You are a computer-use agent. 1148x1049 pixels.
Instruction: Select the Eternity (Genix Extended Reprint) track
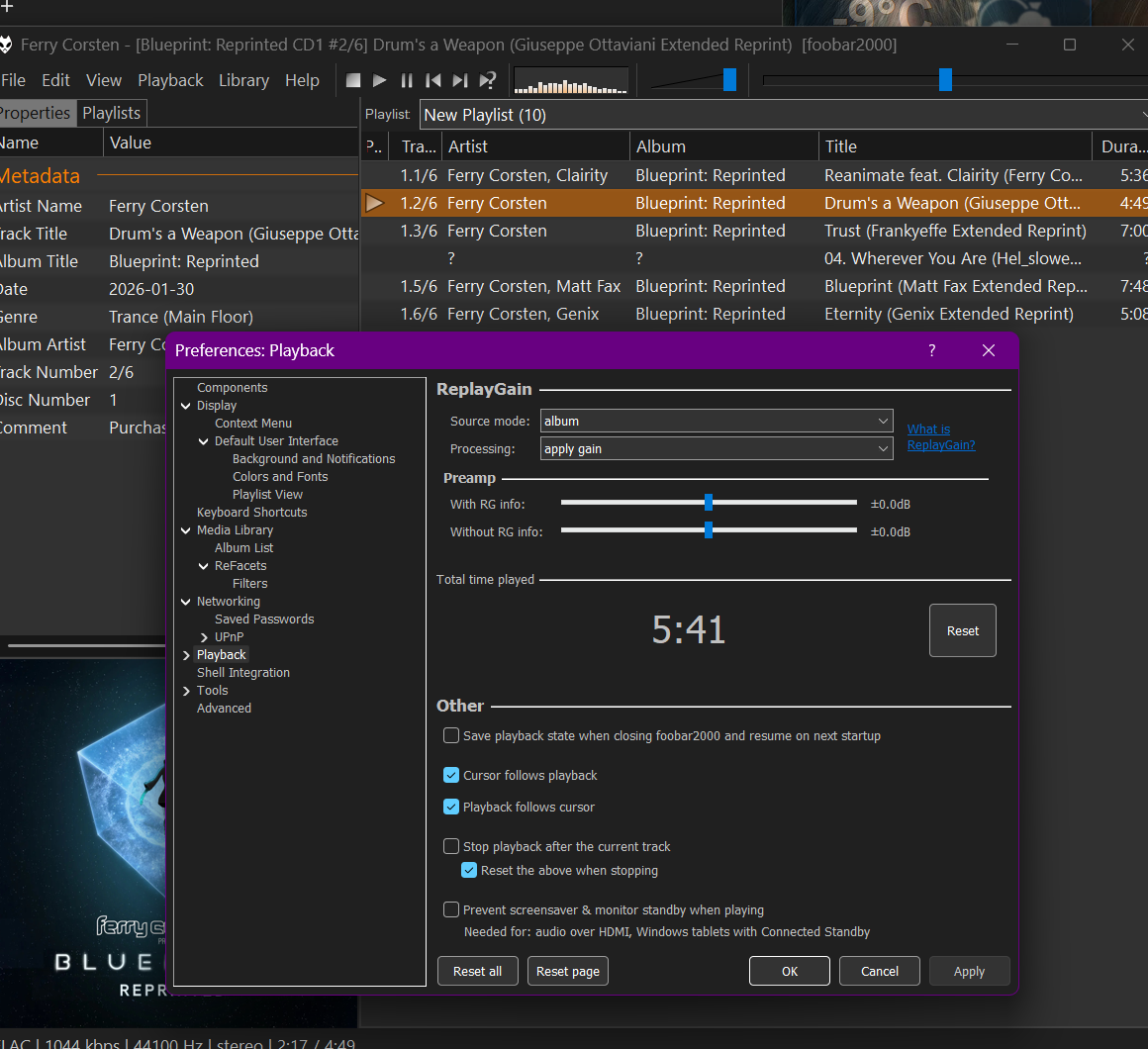point(755,314)
